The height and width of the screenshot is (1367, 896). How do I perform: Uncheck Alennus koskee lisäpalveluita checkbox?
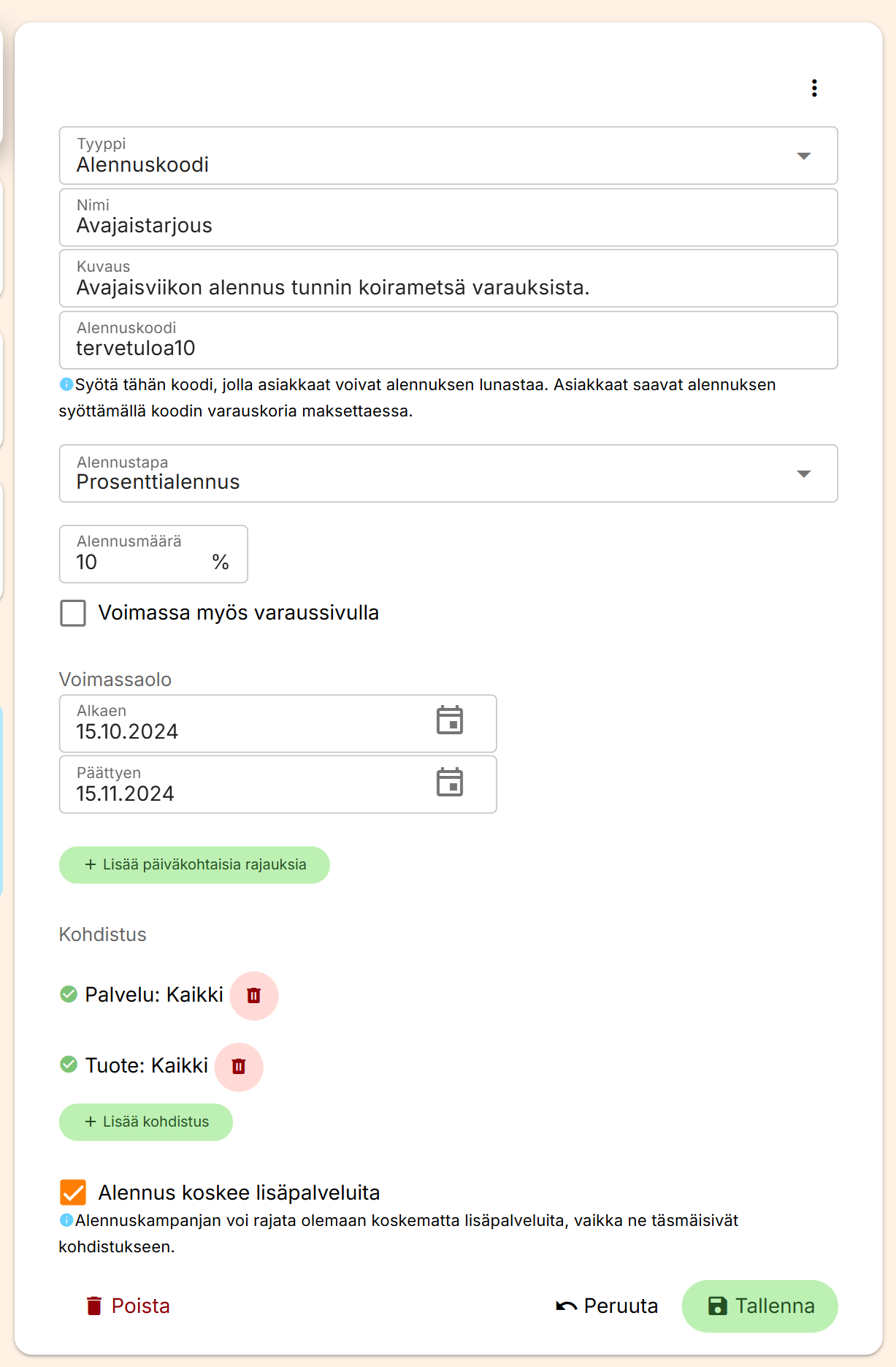[x=73, y=1192]
